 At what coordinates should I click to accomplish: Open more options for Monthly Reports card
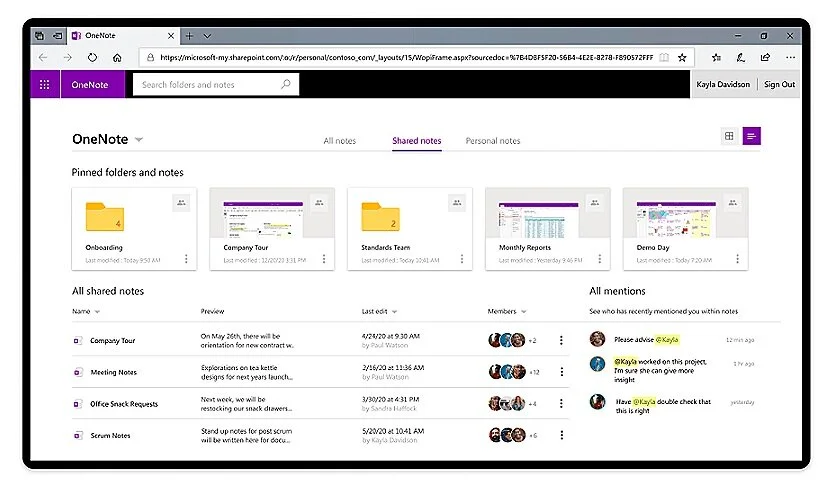(x=600, y=259)
